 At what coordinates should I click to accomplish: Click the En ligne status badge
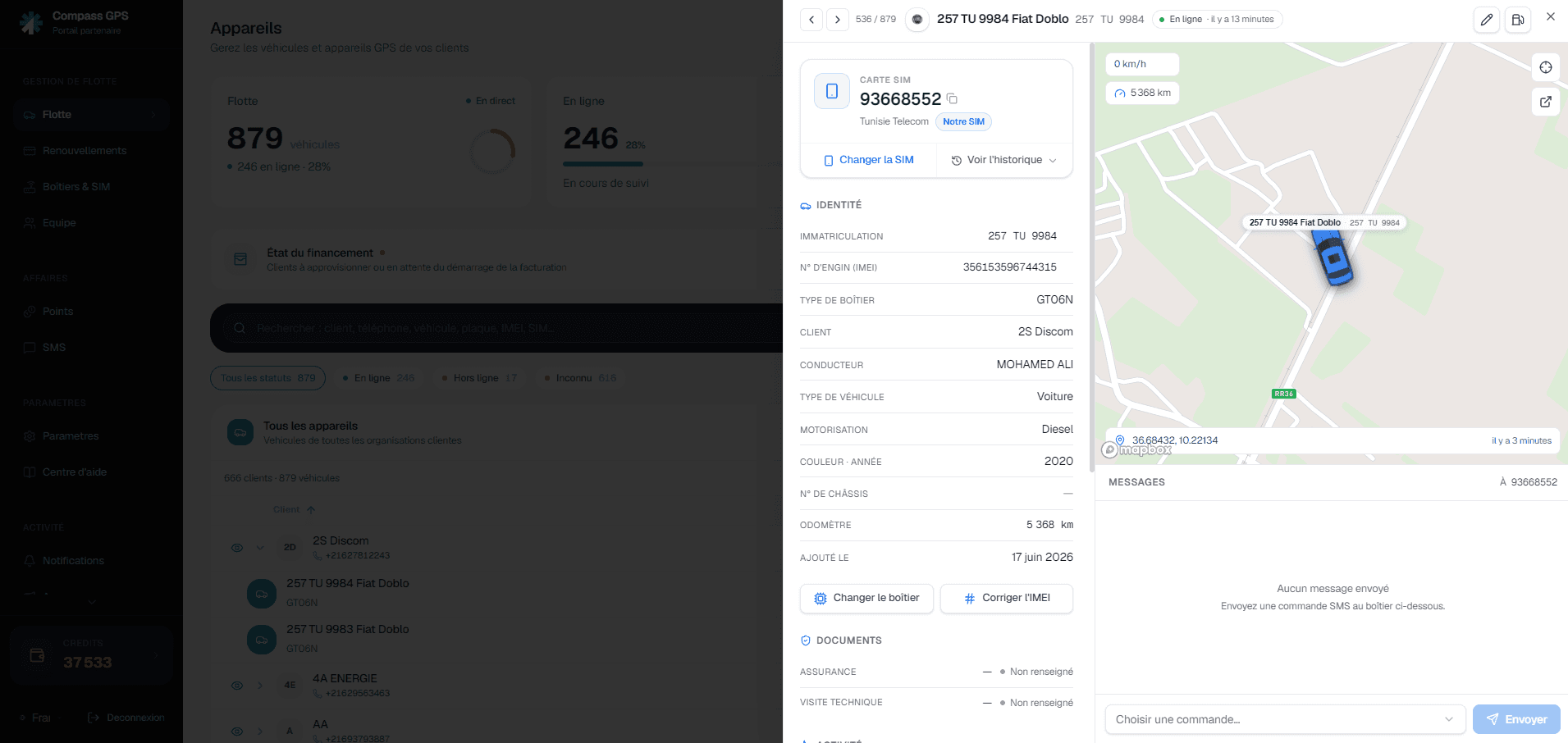1217,20
